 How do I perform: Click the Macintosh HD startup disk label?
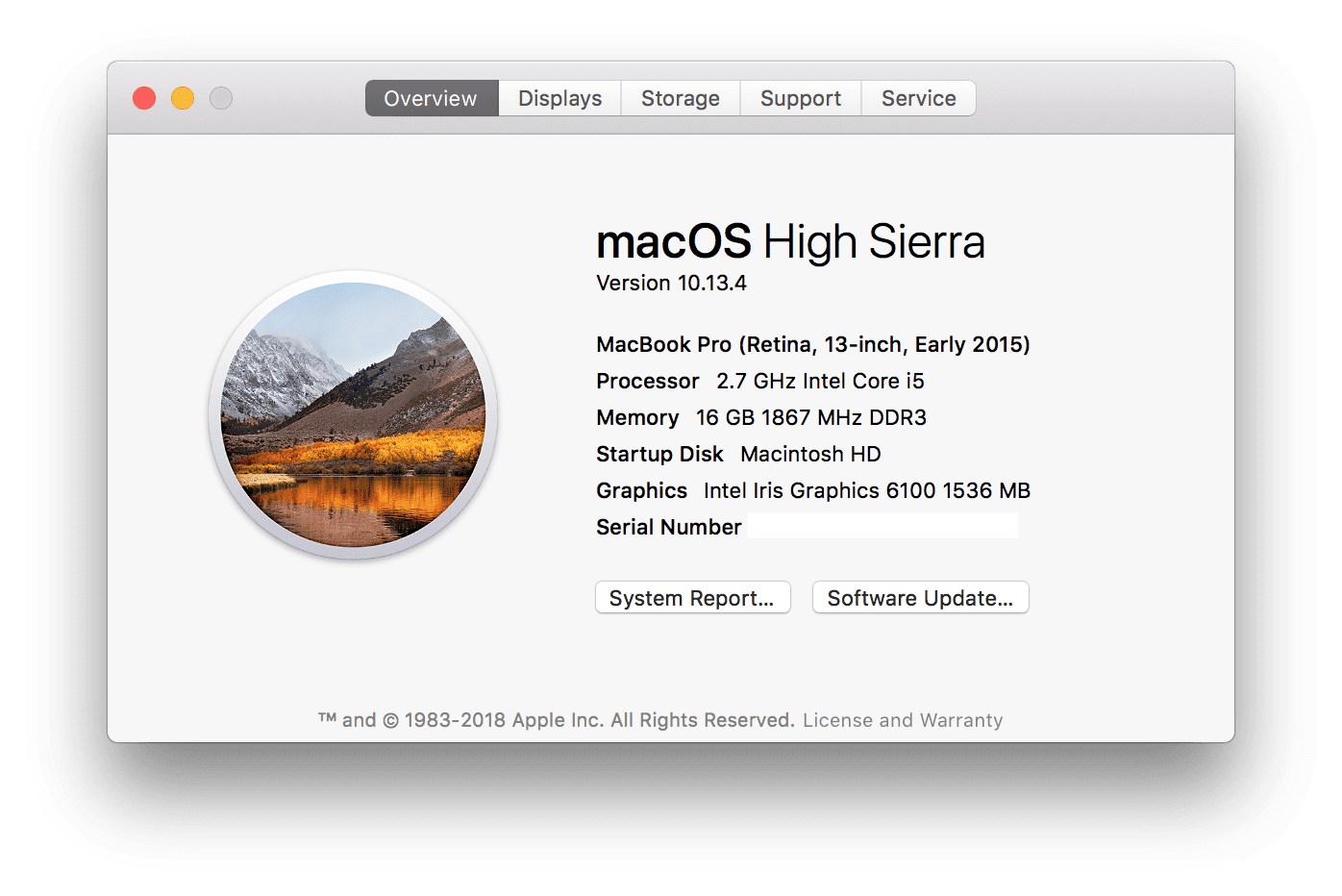pyautogui.click(x=810, y=453)
